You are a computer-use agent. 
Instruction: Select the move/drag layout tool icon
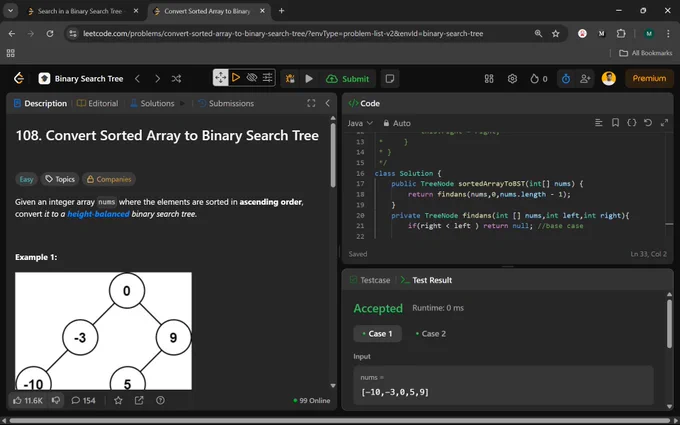220,78
